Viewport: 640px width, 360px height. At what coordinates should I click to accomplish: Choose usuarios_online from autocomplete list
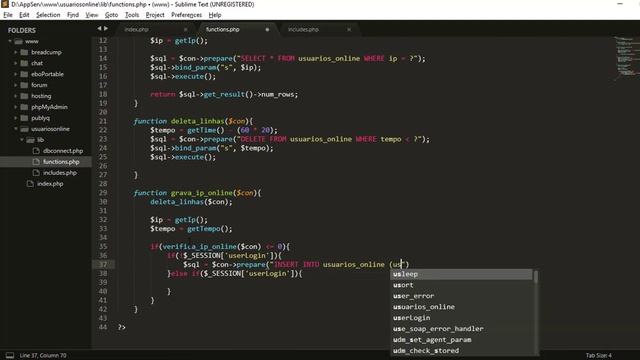point(462,307)
